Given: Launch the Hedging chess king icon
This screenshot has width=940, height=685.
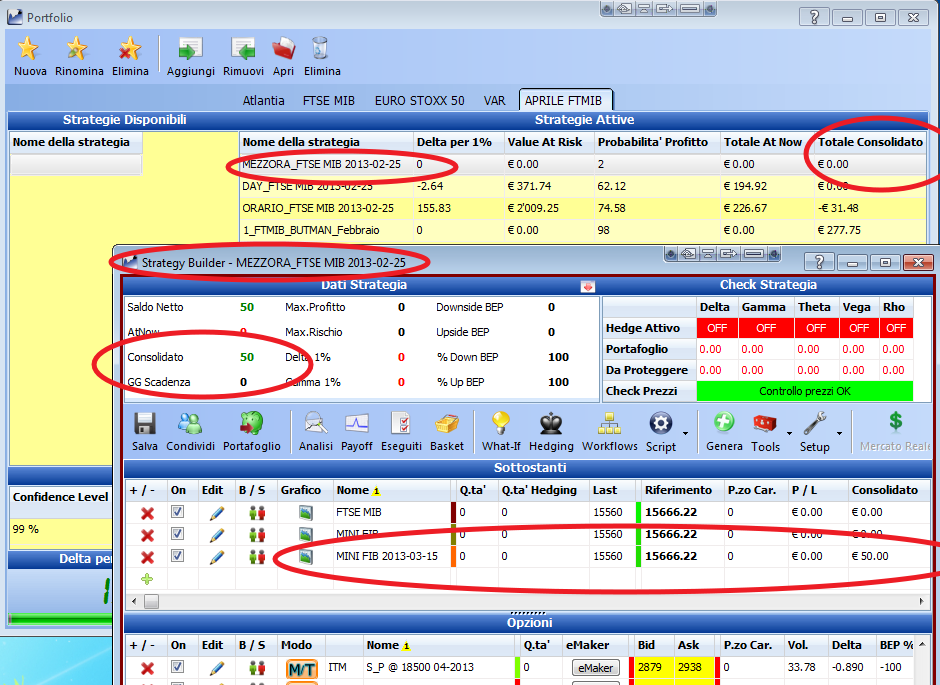Looking at the screenshot, I should tap(551, 424).
